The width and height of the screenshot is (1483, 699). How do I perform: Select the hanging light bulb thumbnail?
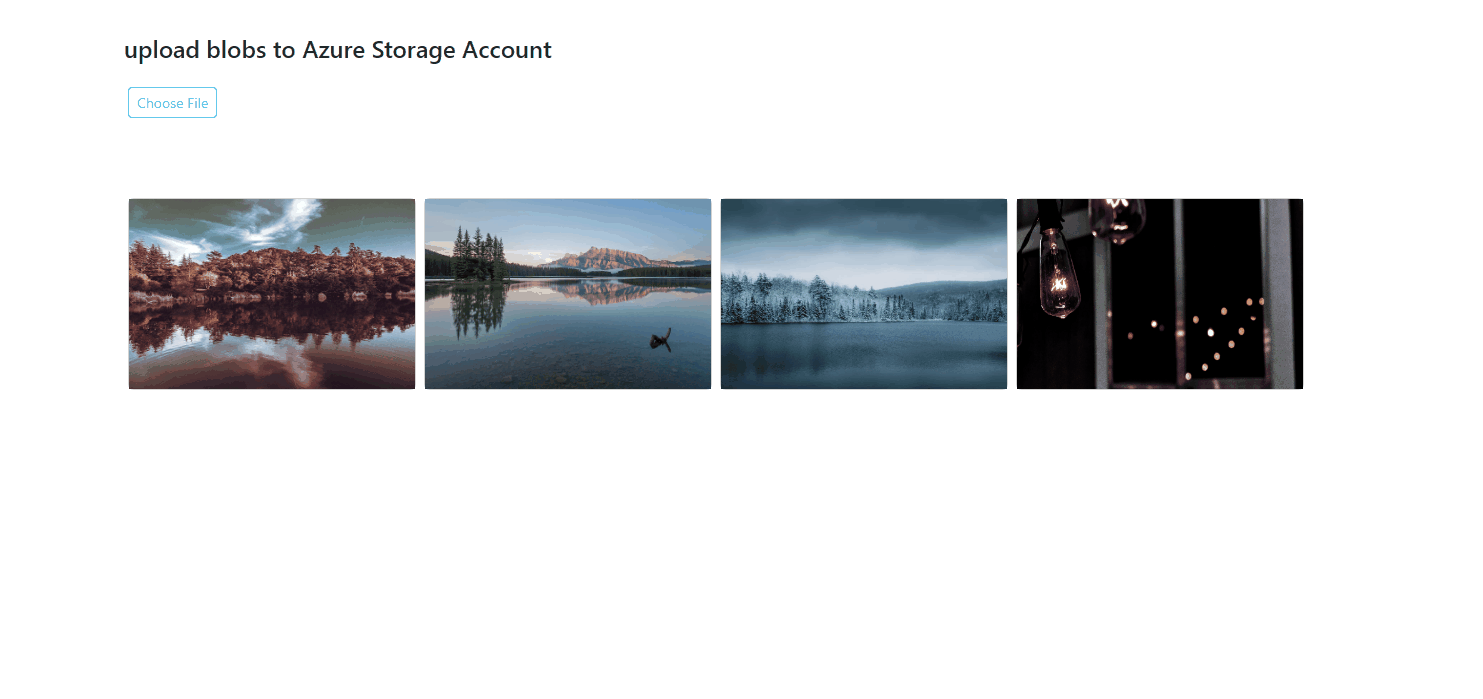1160,294
